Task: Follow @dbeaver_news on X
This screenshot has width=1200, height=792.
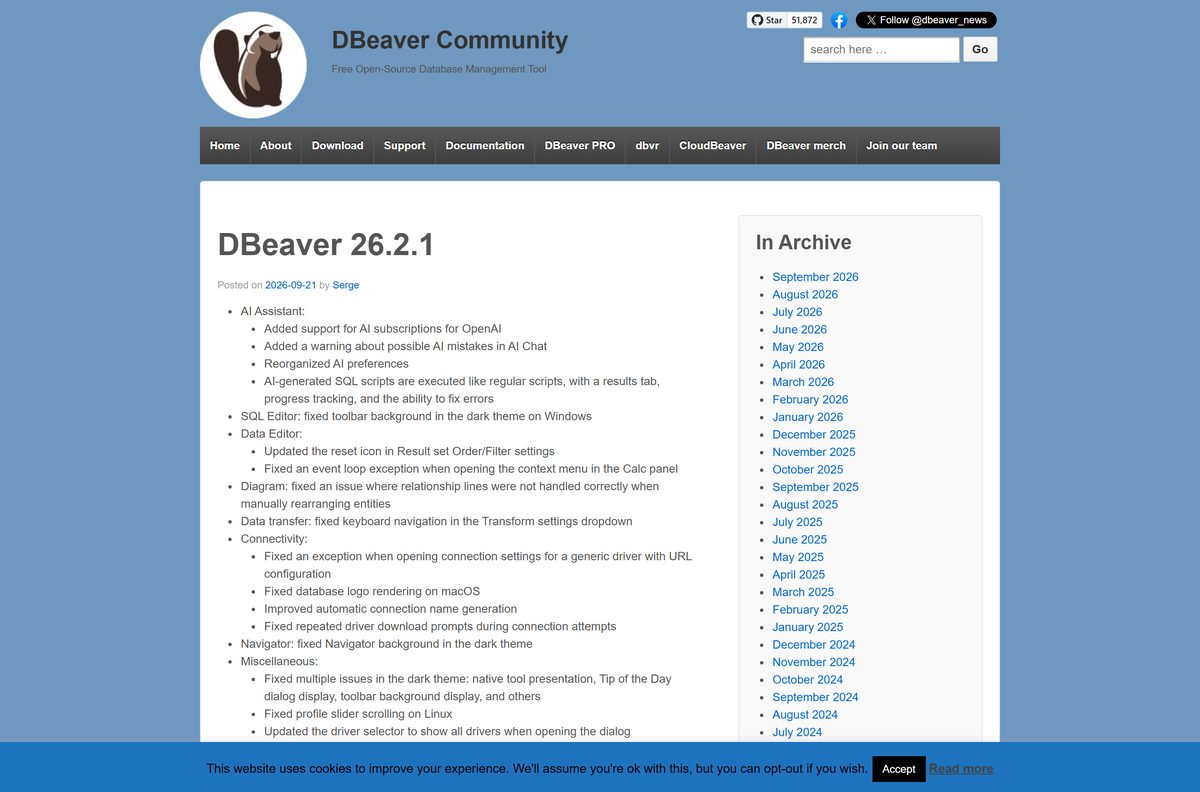Action: [926, 20]
